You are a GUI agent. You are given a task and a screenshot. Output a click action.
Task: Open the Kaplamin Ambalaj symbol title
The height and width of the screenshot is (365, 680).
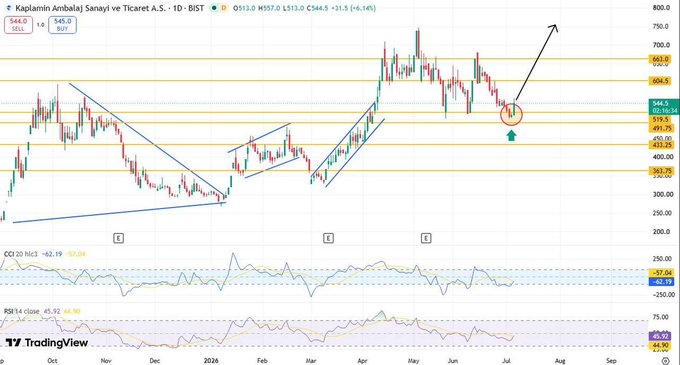click(110, 8)
